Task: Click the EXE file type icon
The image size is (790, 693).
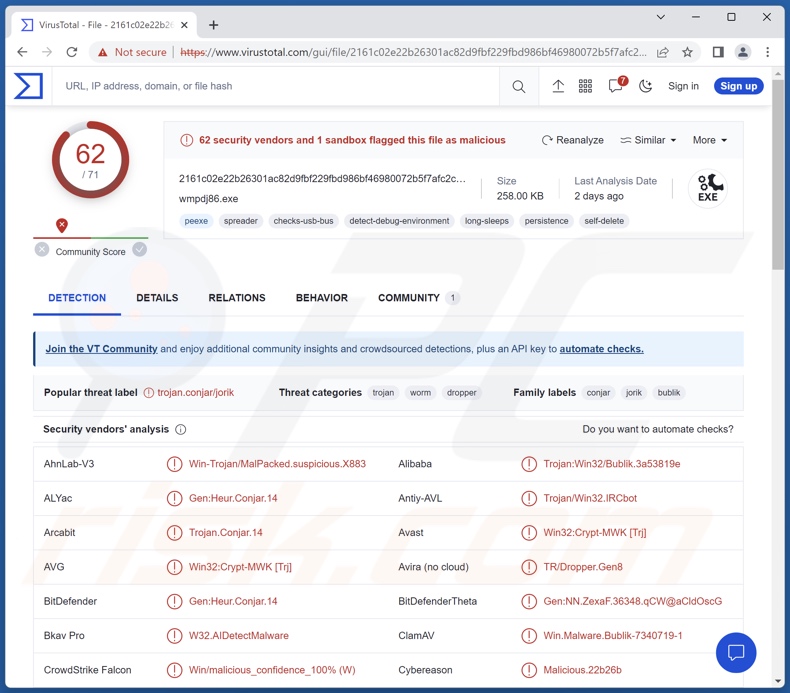Action: [x=708, y=188]
